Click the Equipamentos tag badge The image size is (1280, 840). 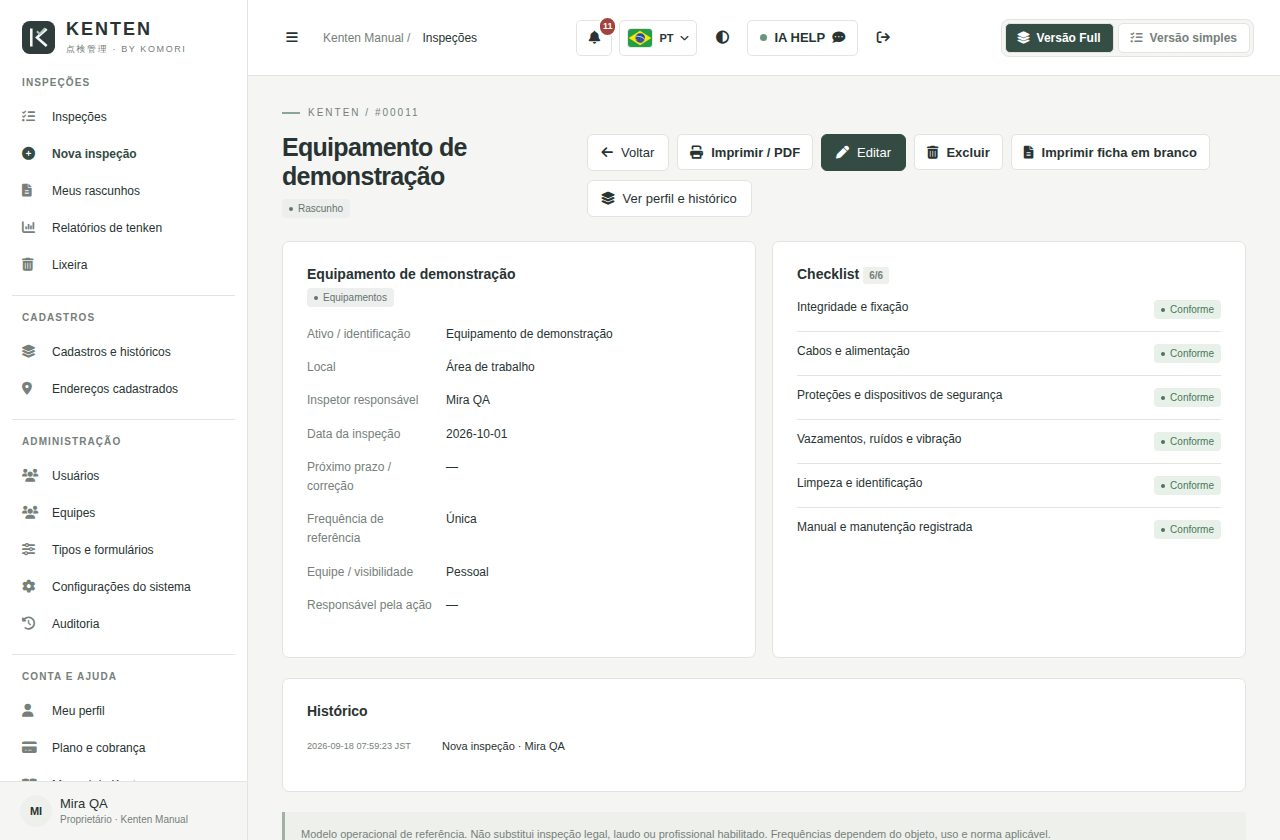tap(350, 298)
